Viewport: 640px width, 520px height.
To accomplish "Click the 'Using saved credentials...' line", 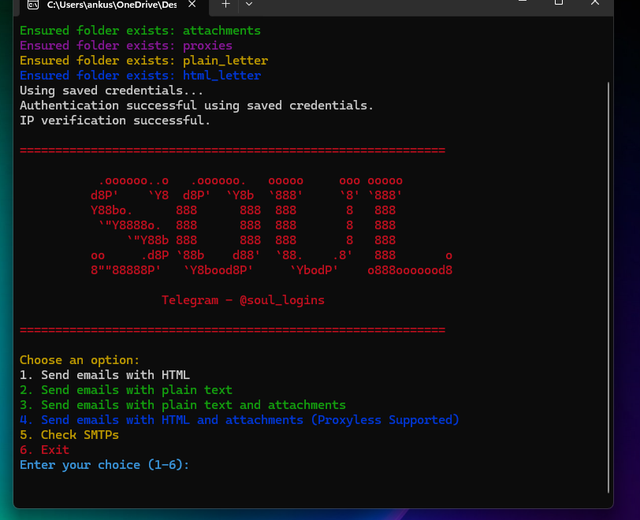I will 111,91.
